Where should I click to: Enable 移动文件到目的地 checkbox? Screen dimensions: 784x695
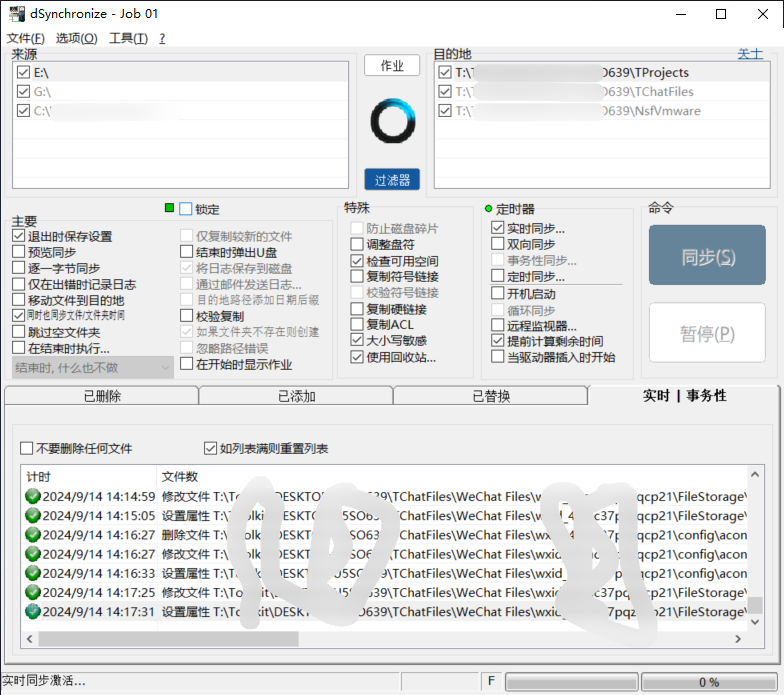click(18, 300)
